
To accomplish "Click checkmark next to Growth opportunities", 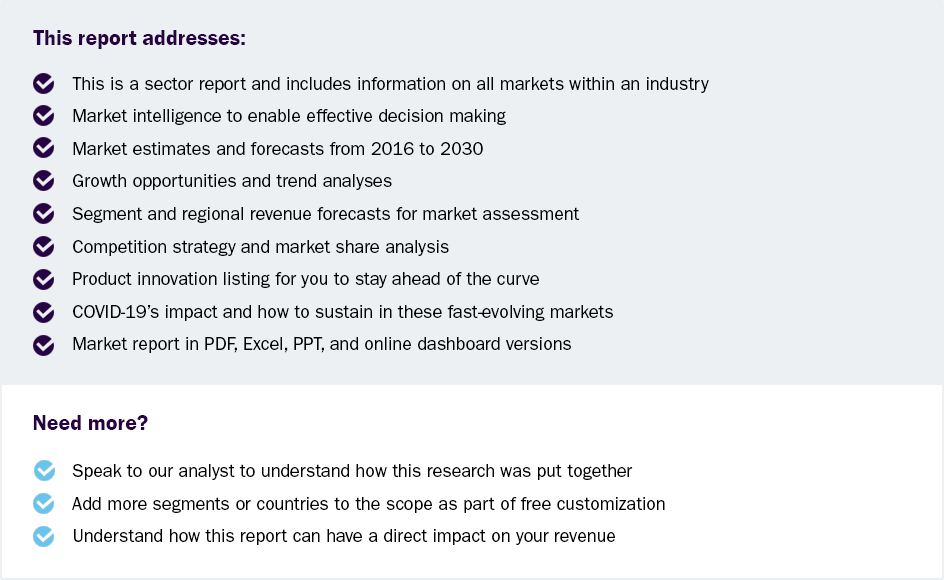I will (44, 181).
